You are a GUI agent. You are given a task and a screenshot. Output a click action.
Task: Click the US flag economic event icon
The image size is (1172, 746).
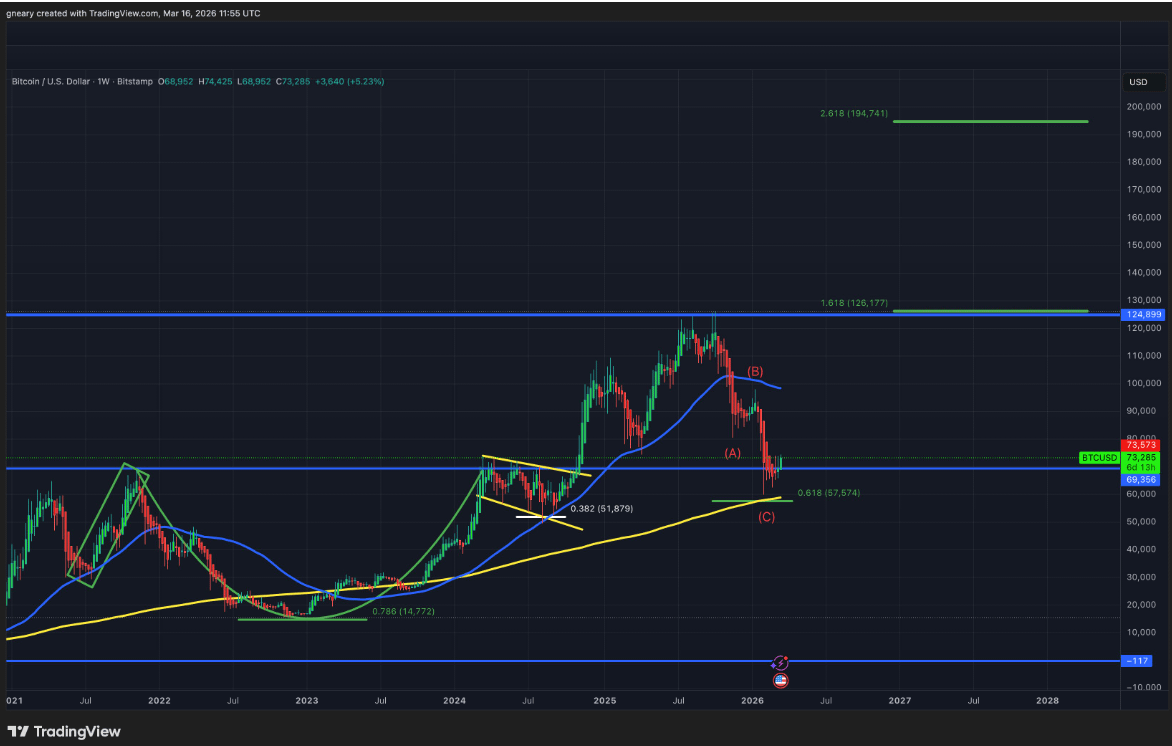click(x=780, y=680)
